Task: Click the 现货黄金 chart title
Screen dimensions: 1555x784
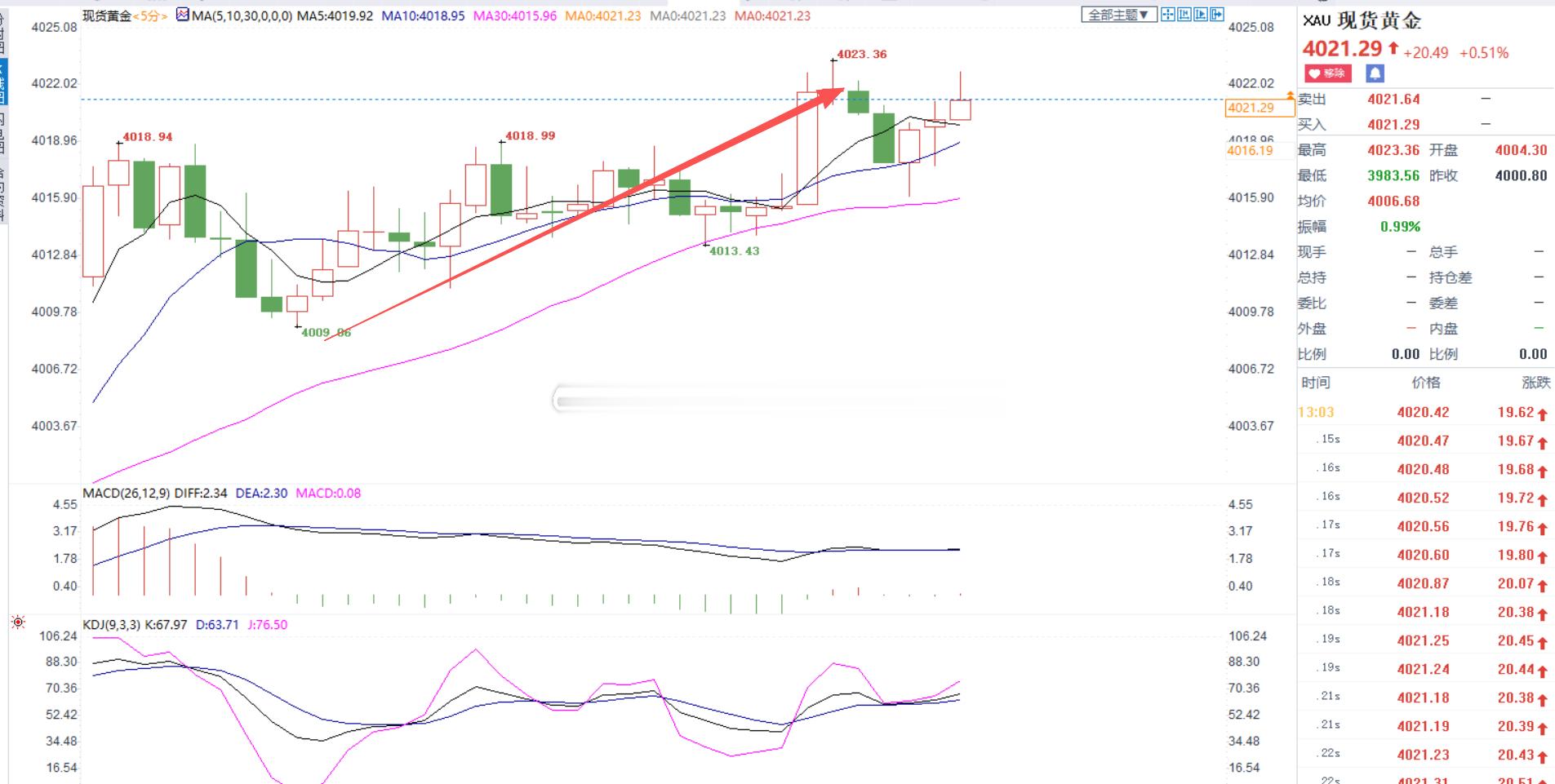Action: [107, 16]
